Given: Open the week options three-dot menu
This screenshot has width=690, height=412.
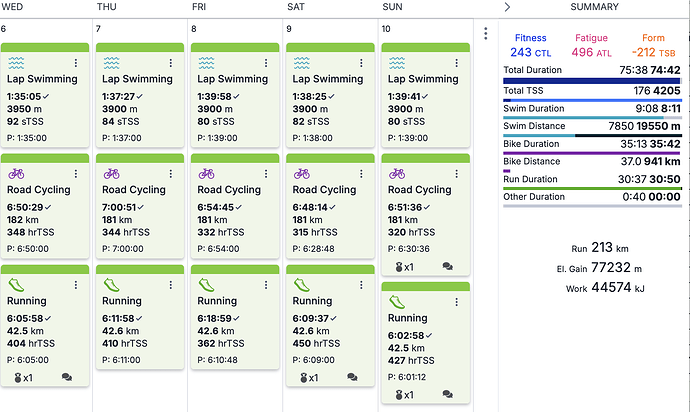Looking at the screenshot, I should [485, 33].
